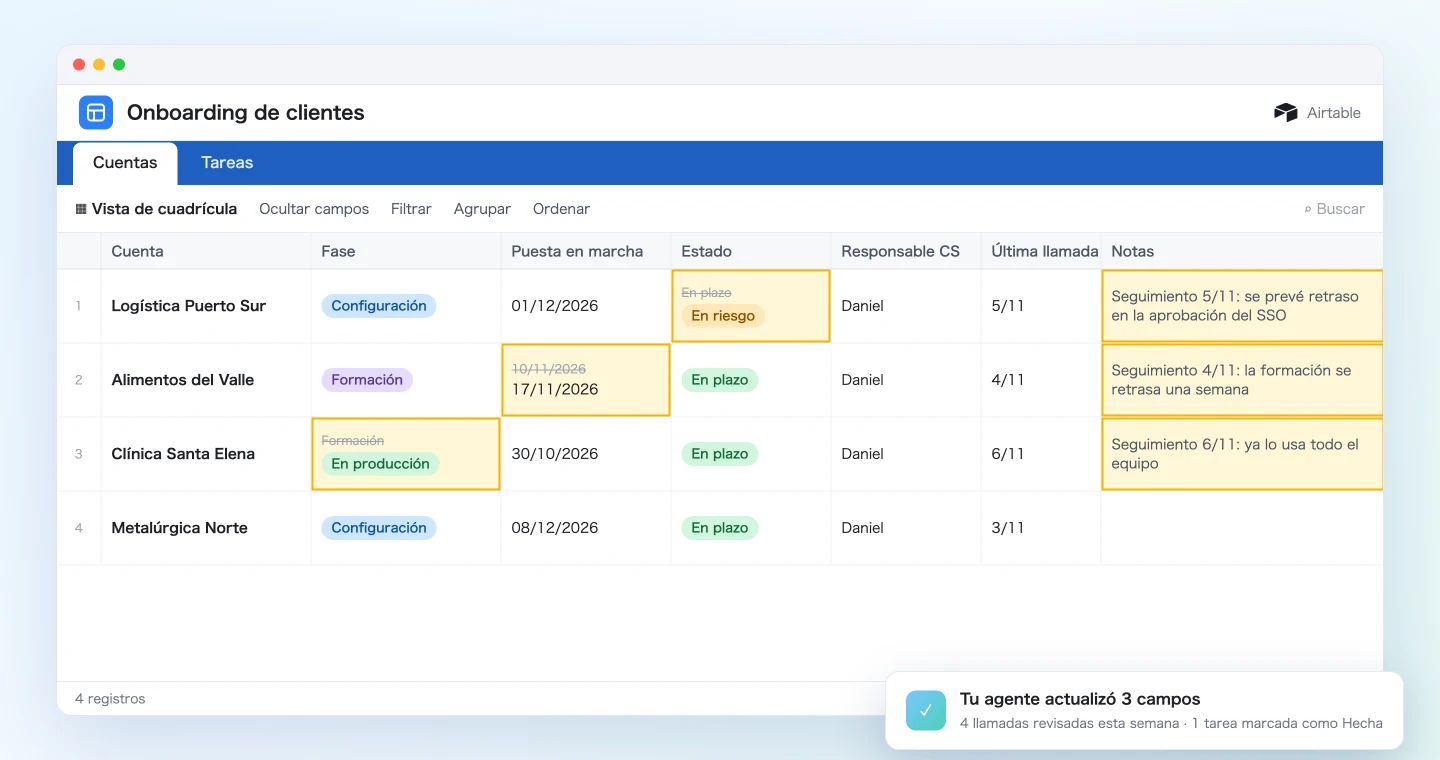1440x760 pixels.
Task: Click Última llamada column header
Action: 1041,251
